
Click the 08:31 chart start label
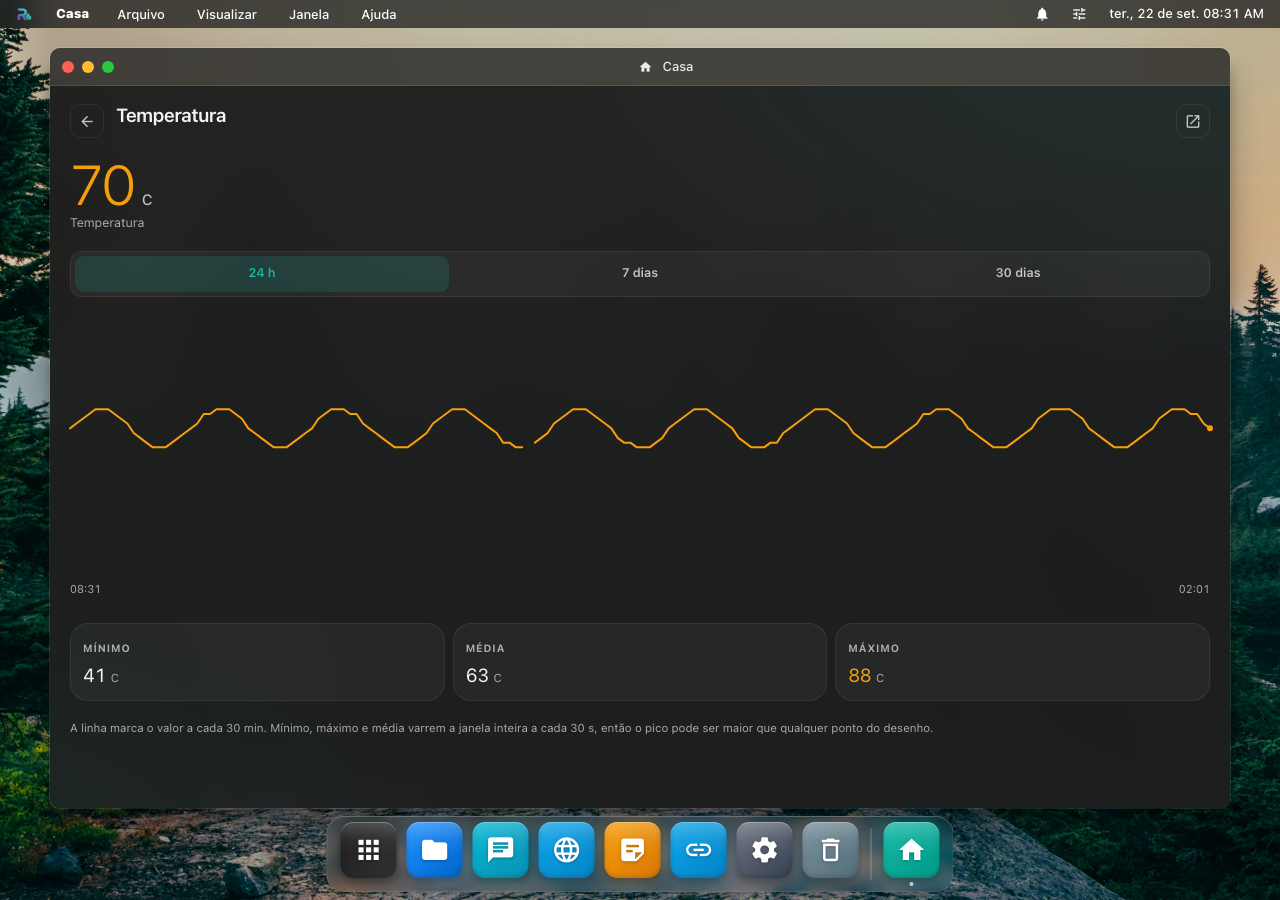point(85,590)
